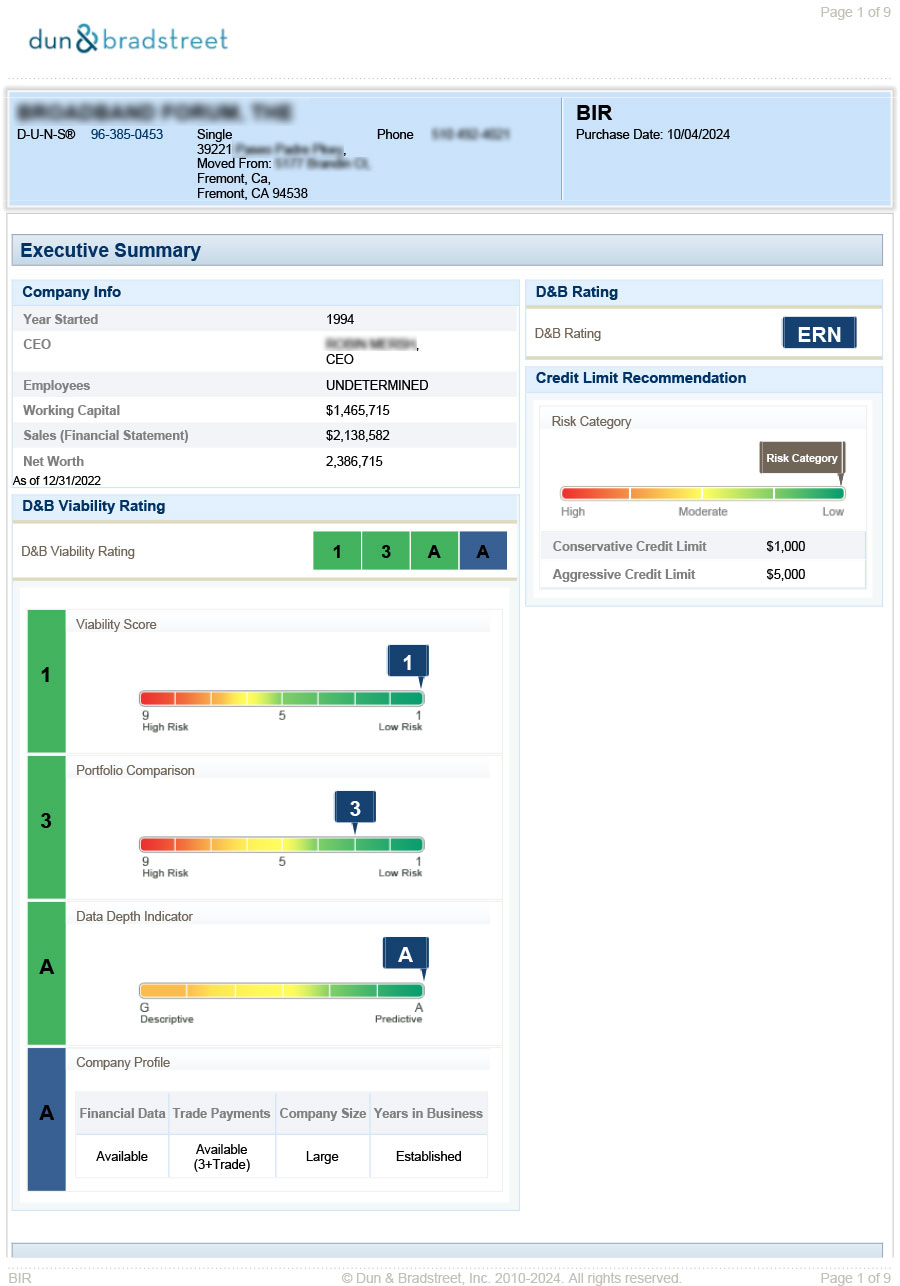Click the Company Profile label
The width and height of the screenshot is (900, 1286).
click(123, 1063)
